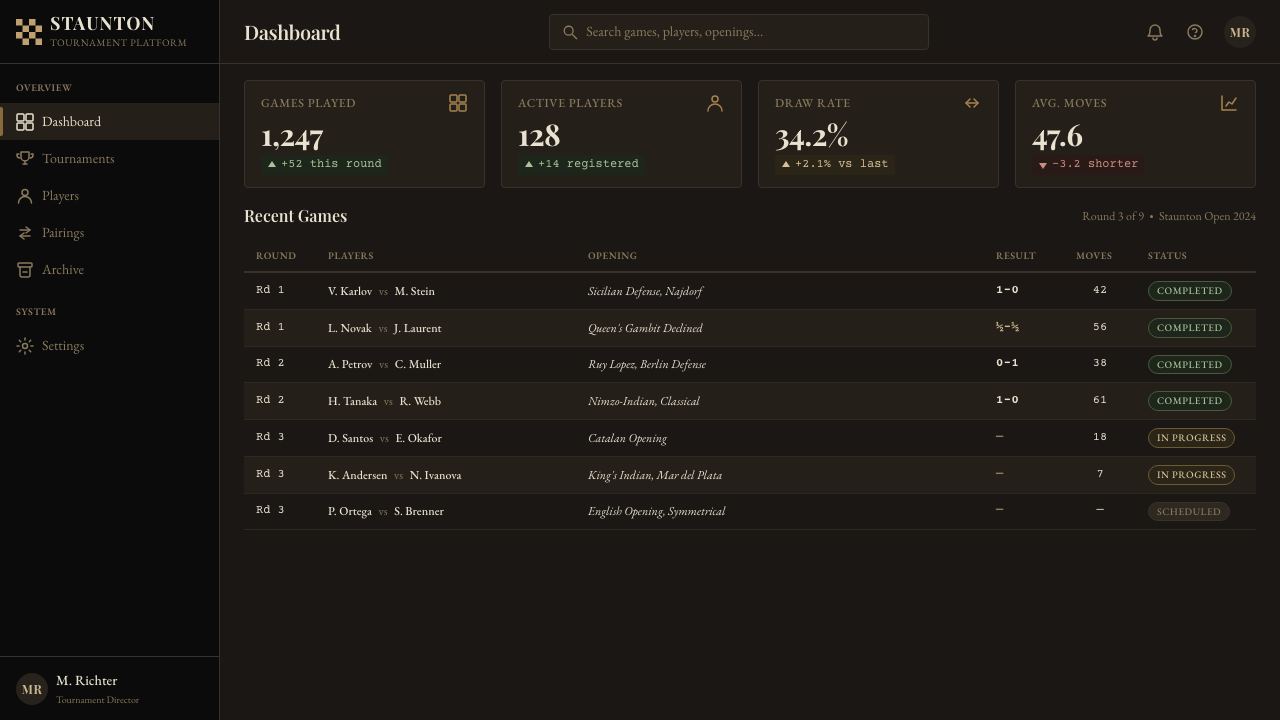Screen dimensions: 1280x720
Task: Open the D. Santos vs E. Okafor game
Action: pos(750,438)
